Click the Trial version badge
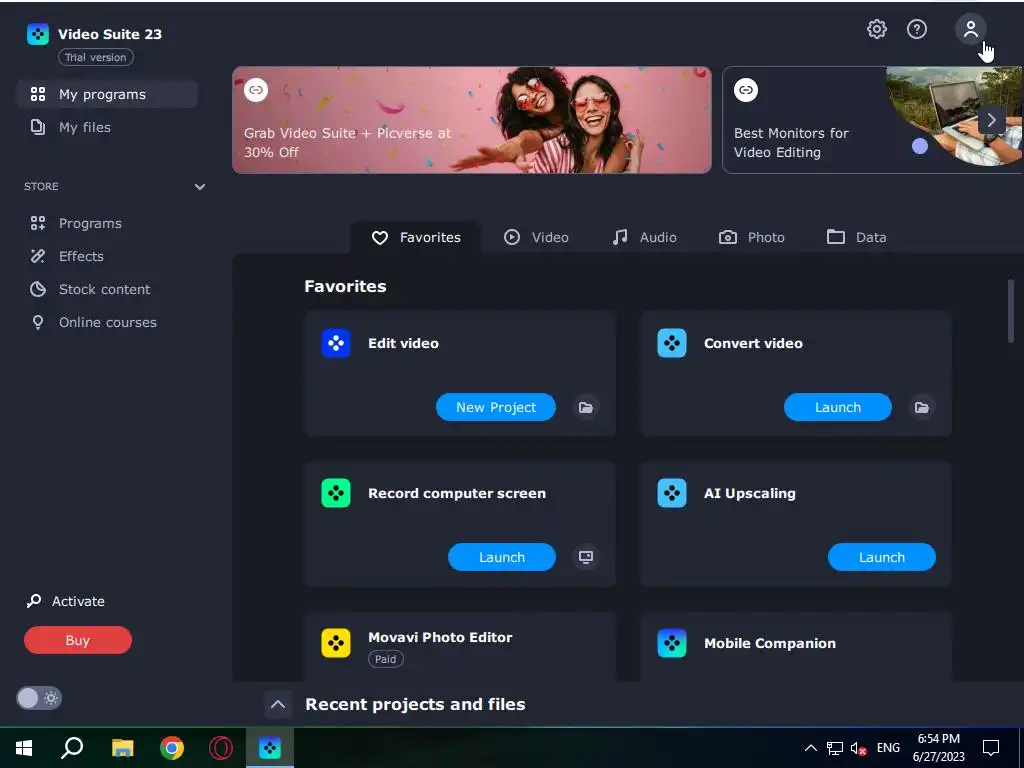The height and width of the screenshot is (768, 1024). click(96, 57)
